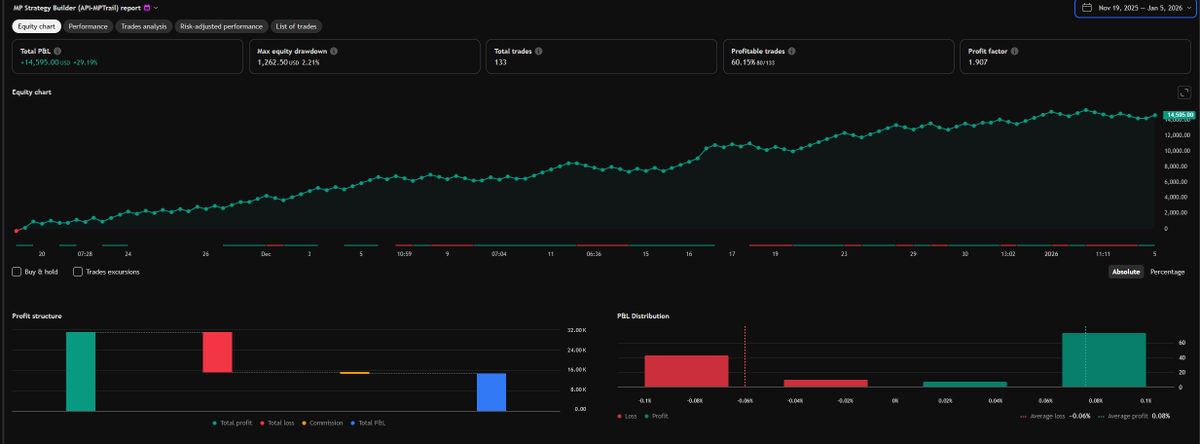1200x444 pixels.
Task: Open the Trades analysis tab
Action: (143, 26)
